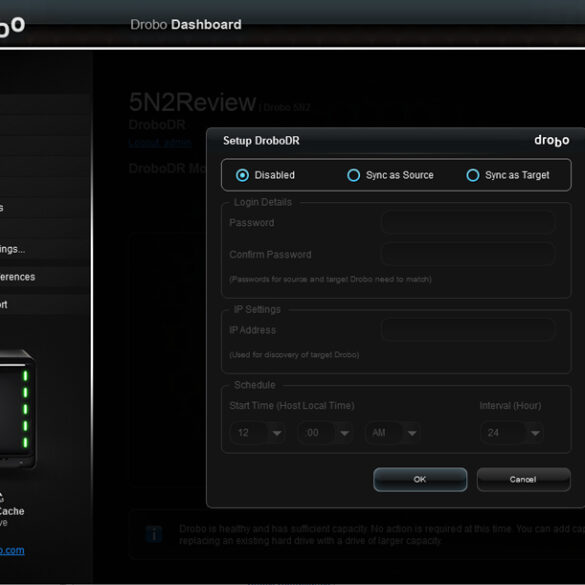Image resolution: width=585 pixels, height=585 pixels.
Task: Click the 'Used for discovery of target Drobo' note
Action: [294, 355]
